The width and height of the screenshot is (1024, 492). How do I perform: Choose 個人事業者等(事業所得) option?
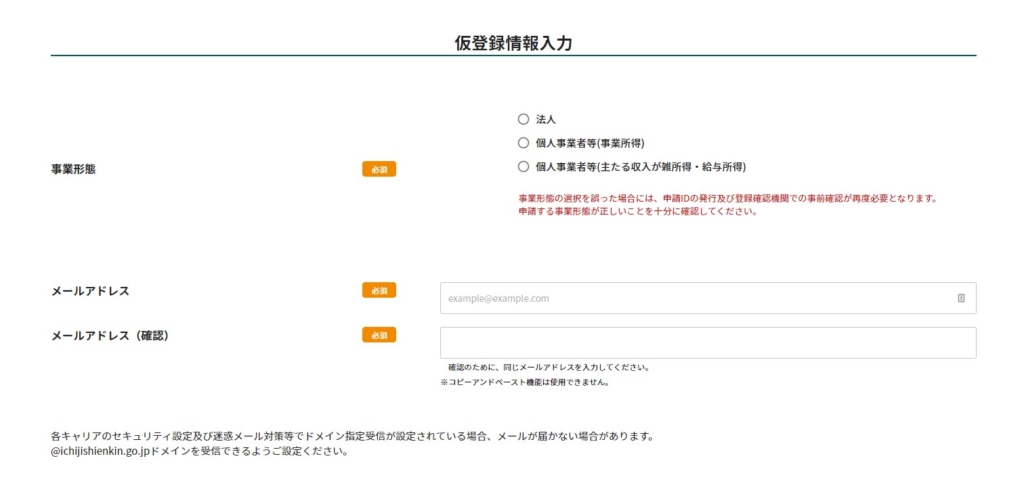point(522,143)
